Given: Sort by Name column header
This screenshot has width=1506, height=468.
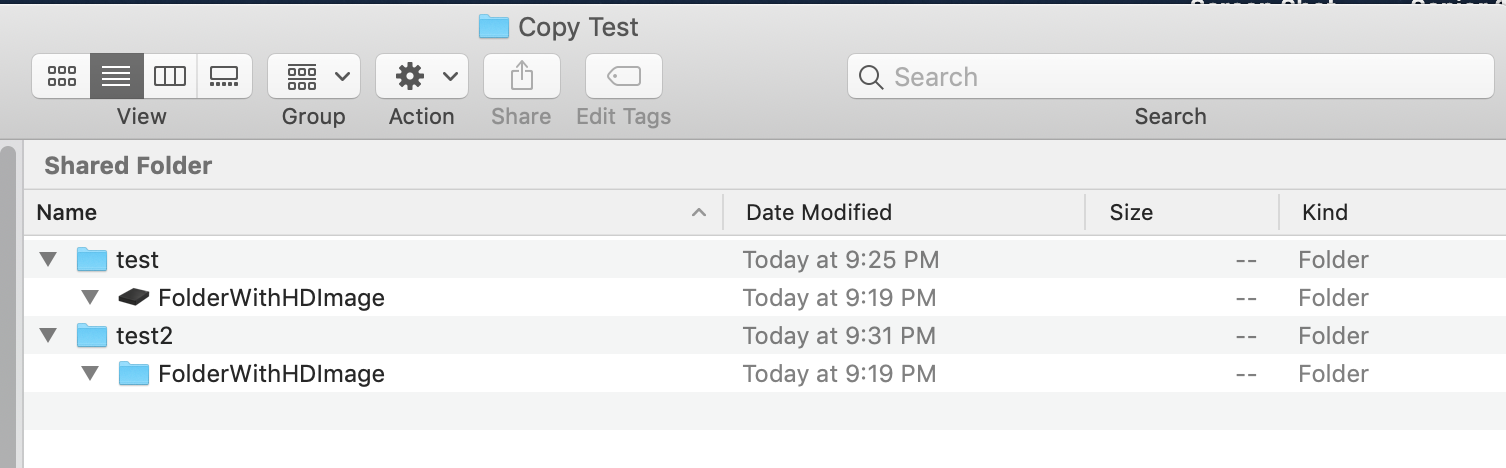Looking at the screenshot, I should (x=66, y=212).
